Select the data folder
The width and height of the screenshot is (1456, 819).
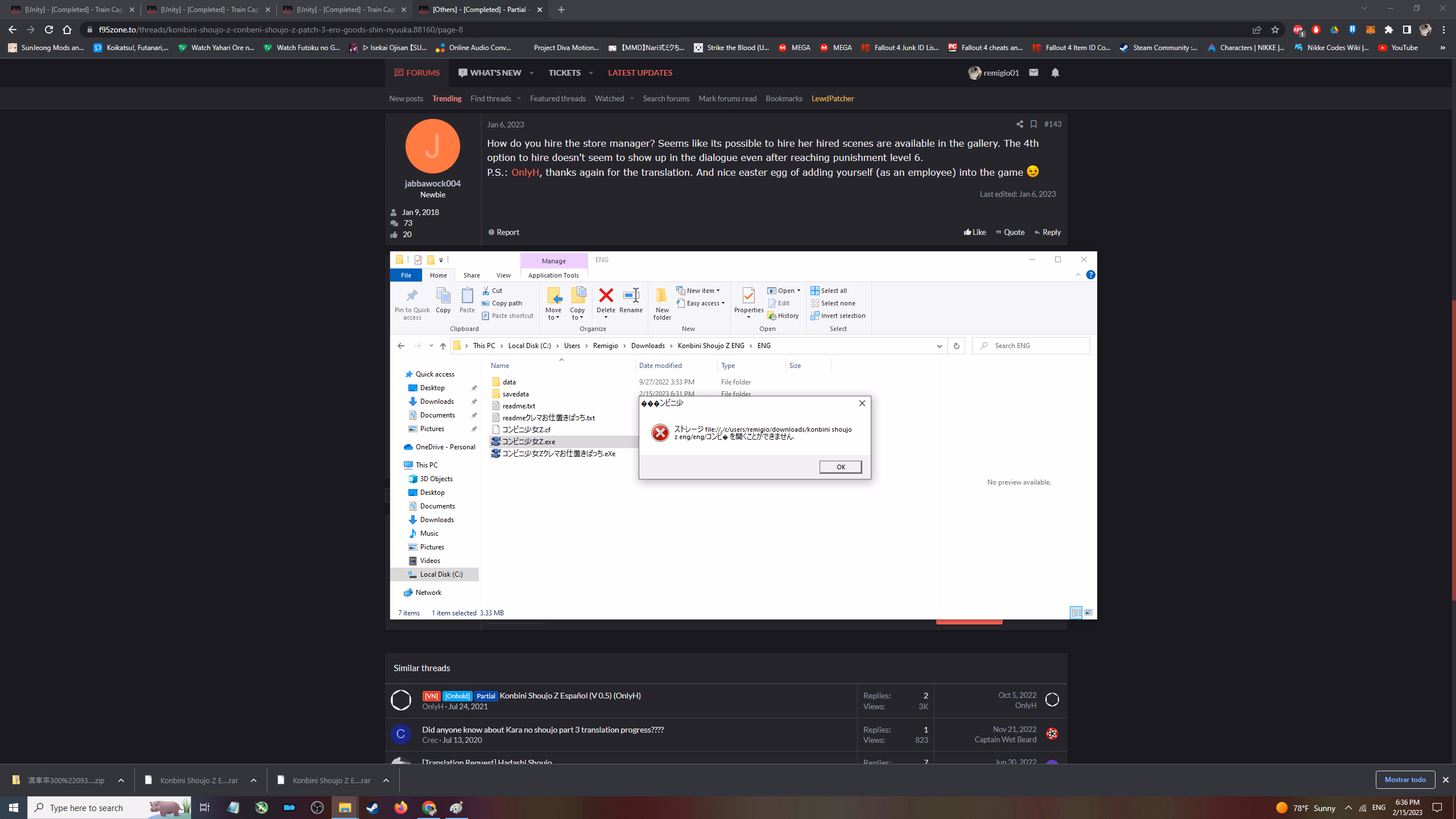[x=509, y=382]
